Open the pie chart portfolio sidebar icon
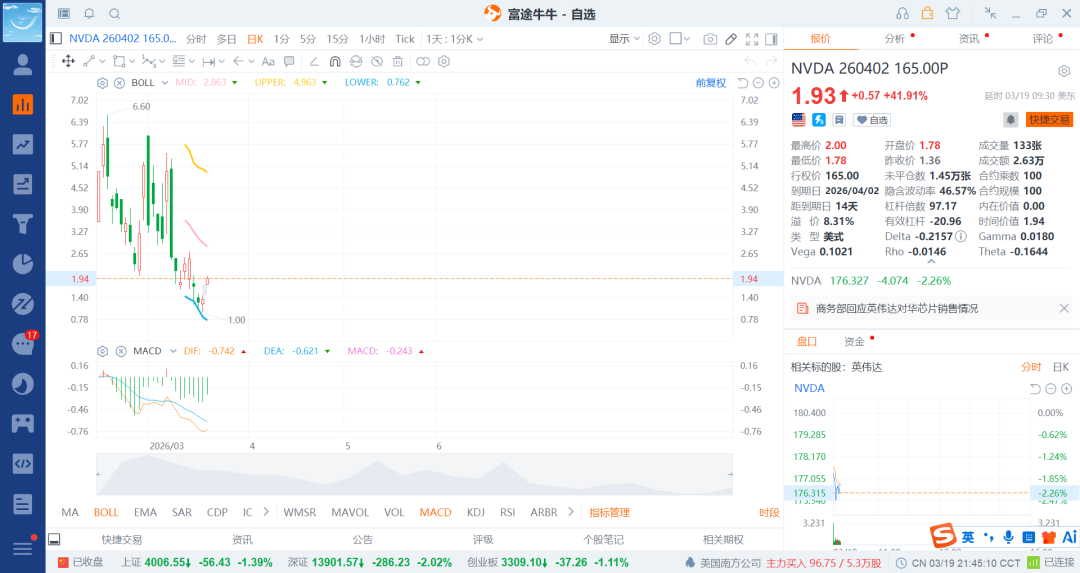 click(23, 264)
